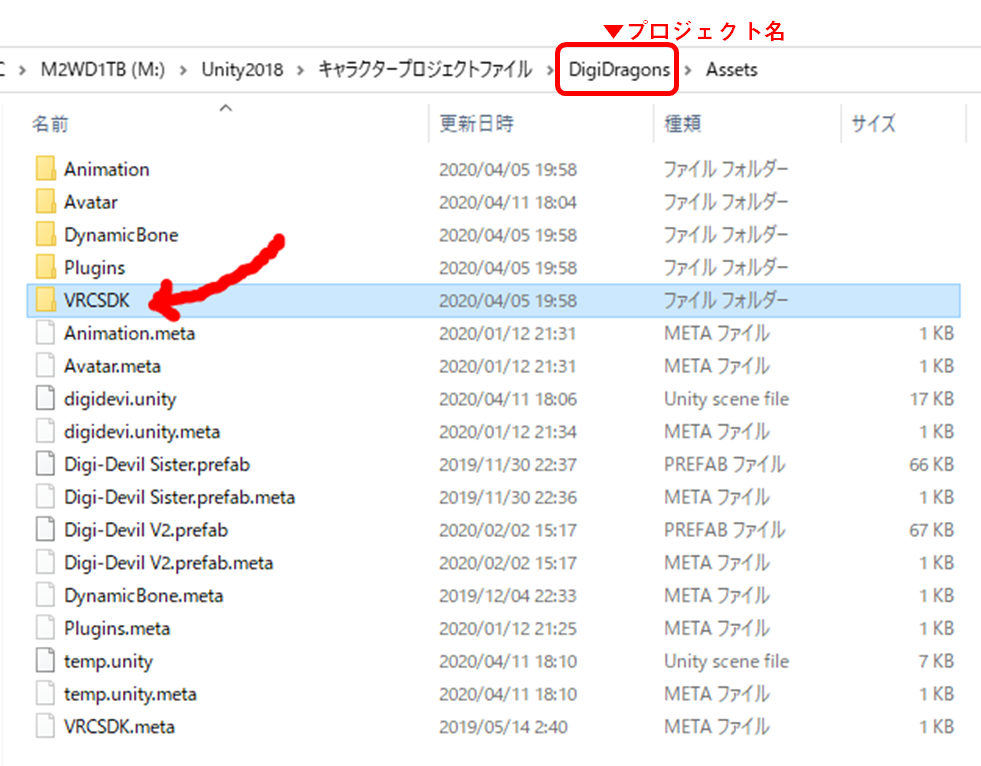
Task: Go to Unity2018 folder in breadcrumb
Action: (x=242, y=69)
